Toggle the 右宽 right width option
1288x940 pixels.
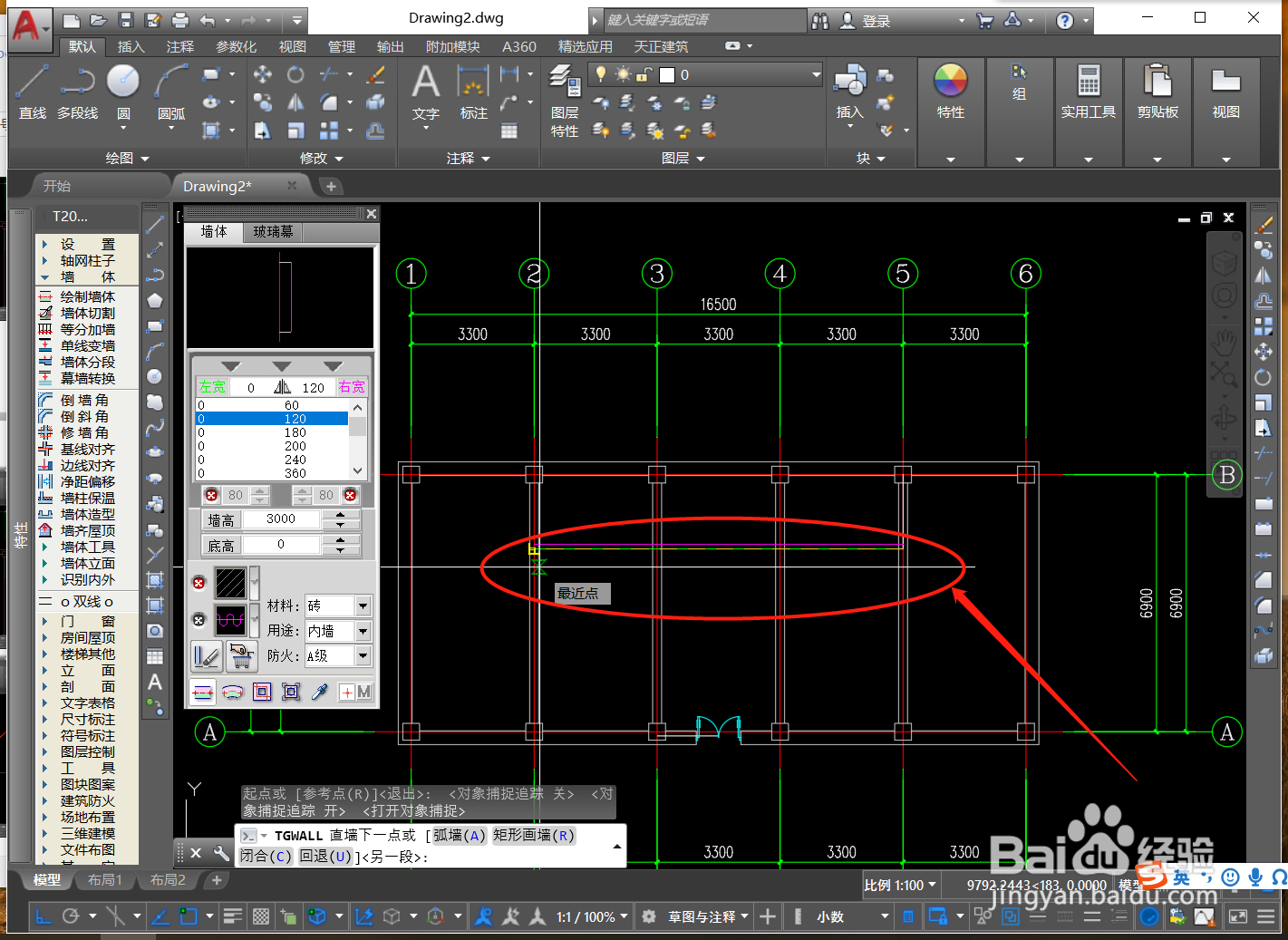[352, 387]
